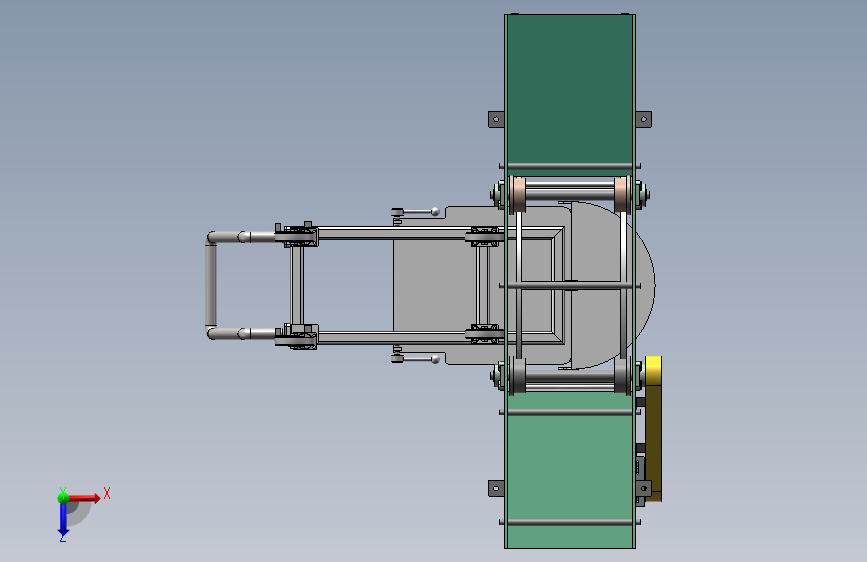Click the lower front caster wheel assembly near the handle
867x562 pixels.
pyautogui.click(x=297, y=336)
